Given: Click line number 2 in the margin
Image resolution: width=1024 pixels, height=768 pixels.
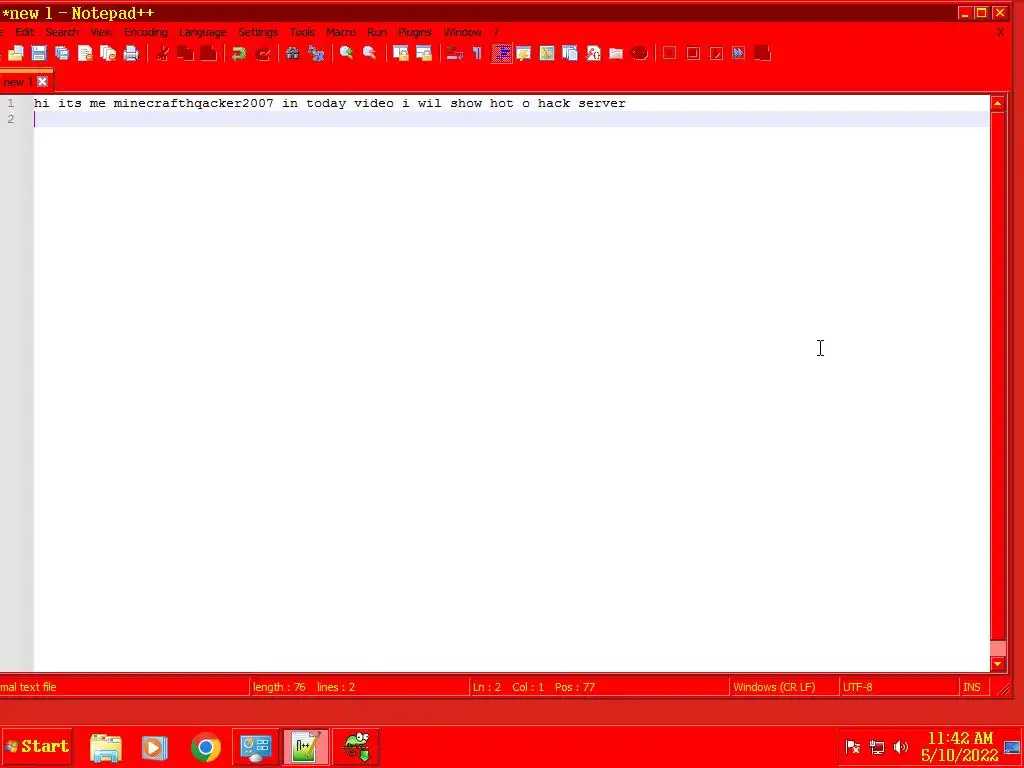Looking at the screenshot, I should pyautogui.click(x=10, y=119).
